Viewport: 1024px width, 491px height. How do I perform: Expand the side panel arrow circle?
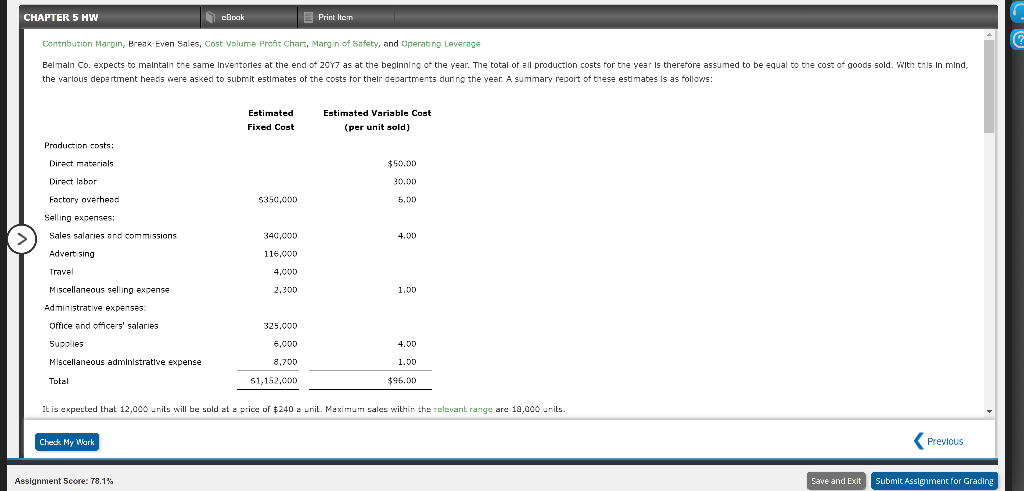(x=22, y=239)
